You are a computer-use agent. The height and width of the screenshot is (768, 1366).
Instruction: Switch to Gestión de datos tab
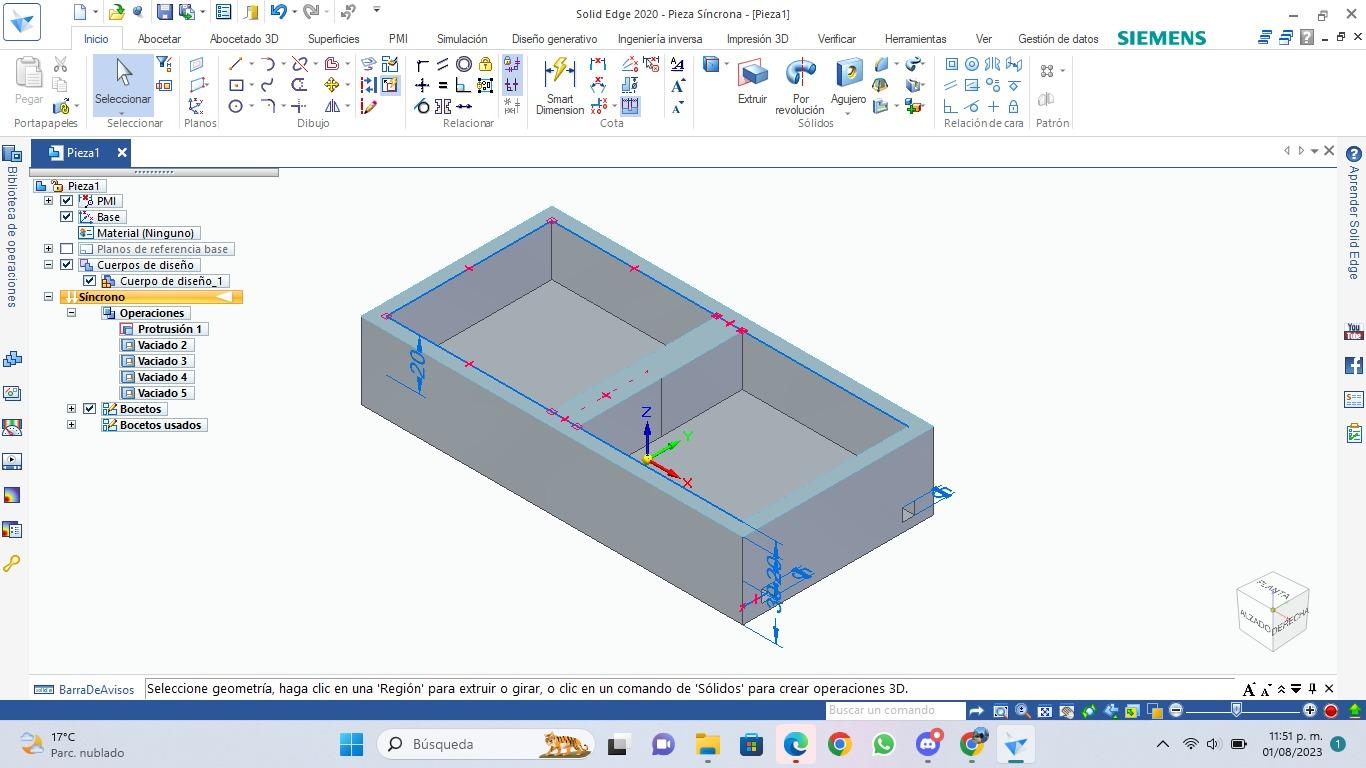click(1058, 39)
